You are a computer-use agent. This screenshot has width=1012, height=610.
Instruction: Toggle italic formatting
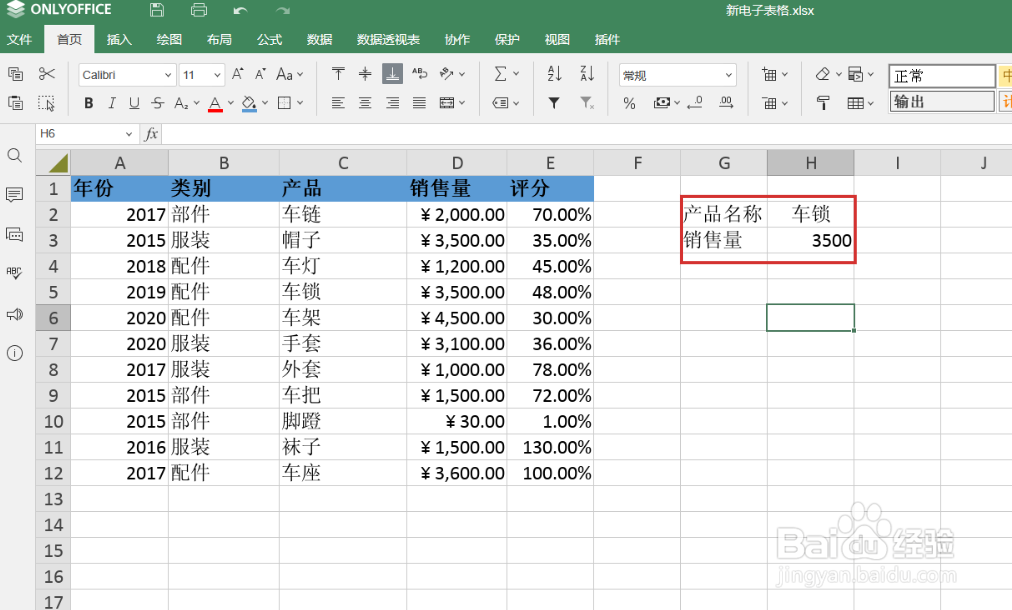(110, 103)
